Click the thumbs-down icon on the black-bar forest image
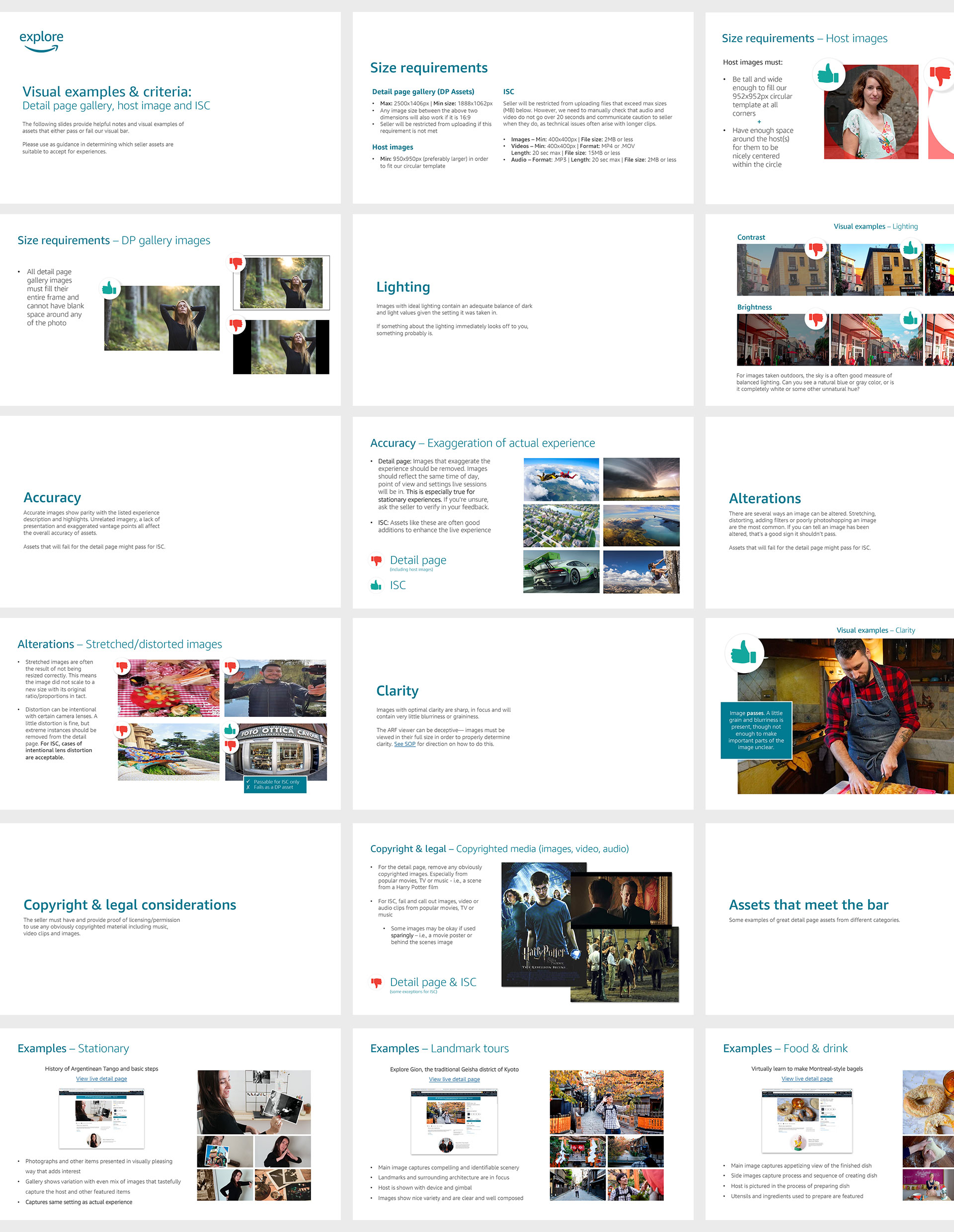This screenshot has width=954, height=1232. [236, 325]
